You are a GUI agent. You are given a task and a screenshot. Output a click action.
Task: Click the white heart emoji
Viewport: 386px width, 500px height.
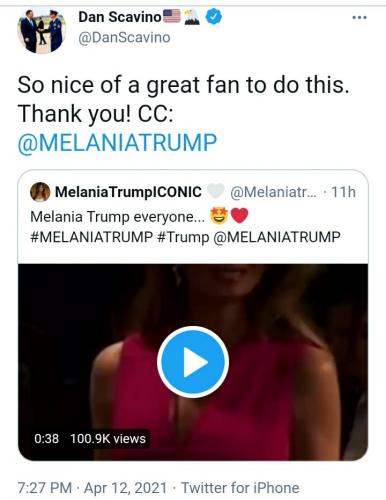216,192
